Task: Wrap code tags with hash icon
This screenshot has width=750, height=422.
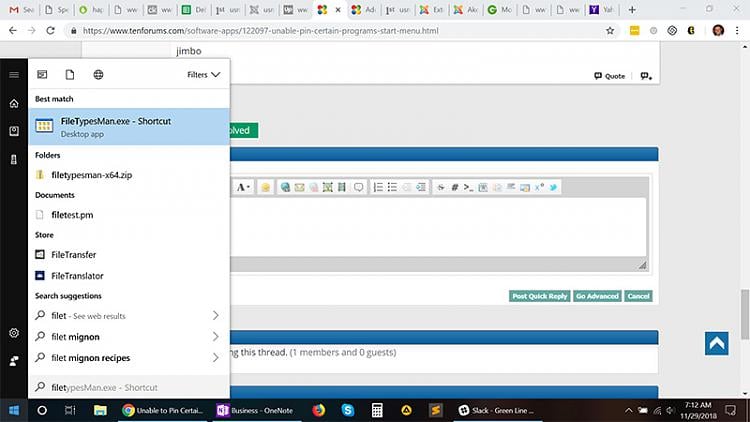Action: [455, 187]
